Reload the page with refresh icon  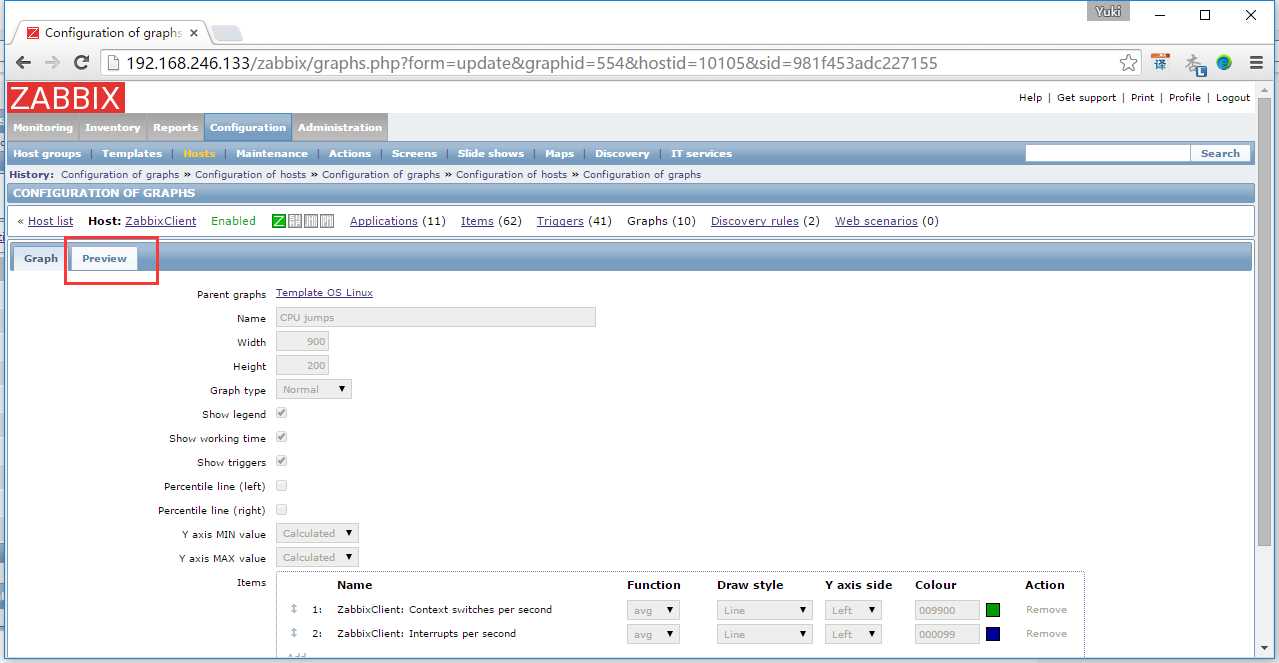click(x=82, y=63)
